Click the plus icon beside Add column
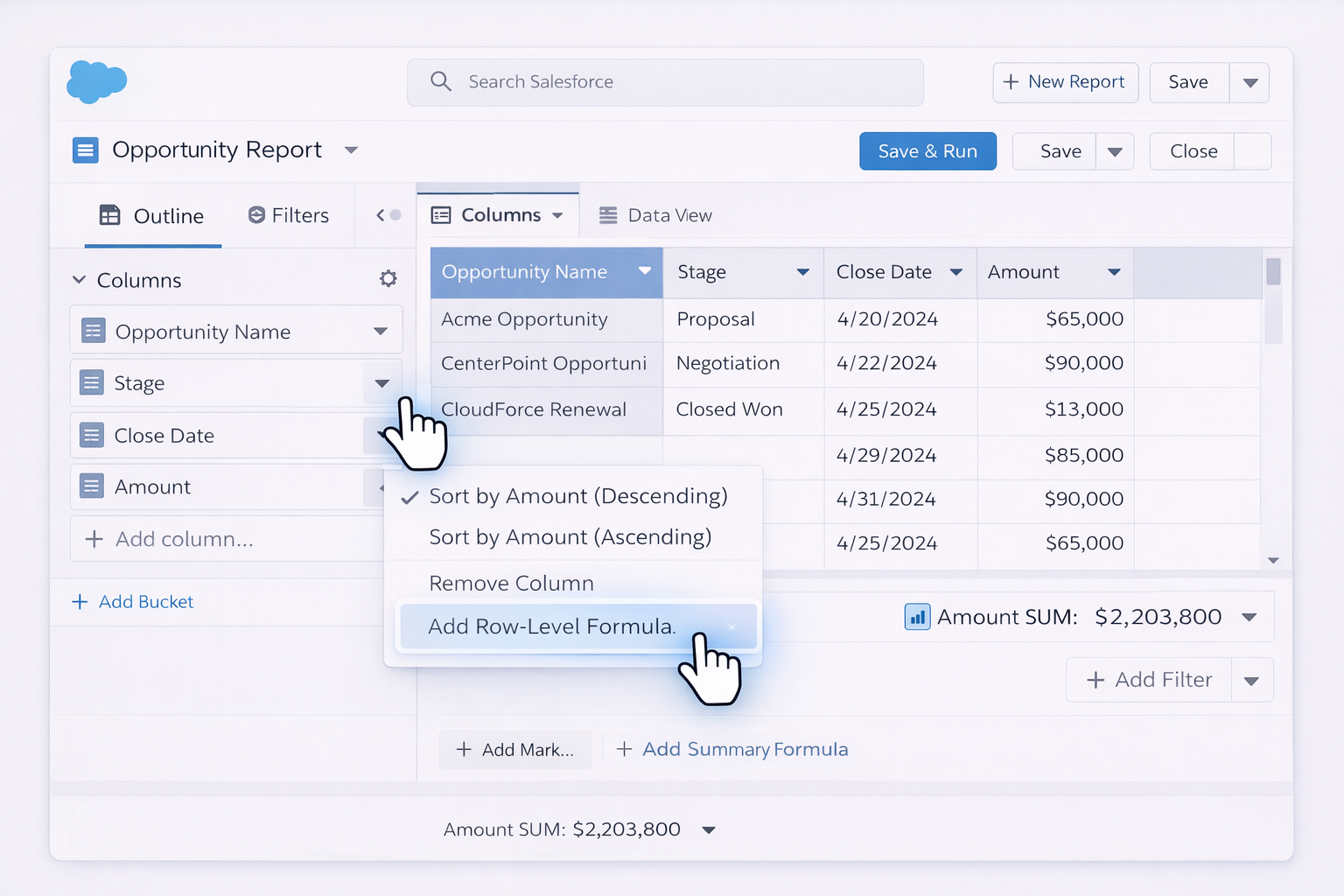The image size is (1344, 896). [x=94, y=539]
